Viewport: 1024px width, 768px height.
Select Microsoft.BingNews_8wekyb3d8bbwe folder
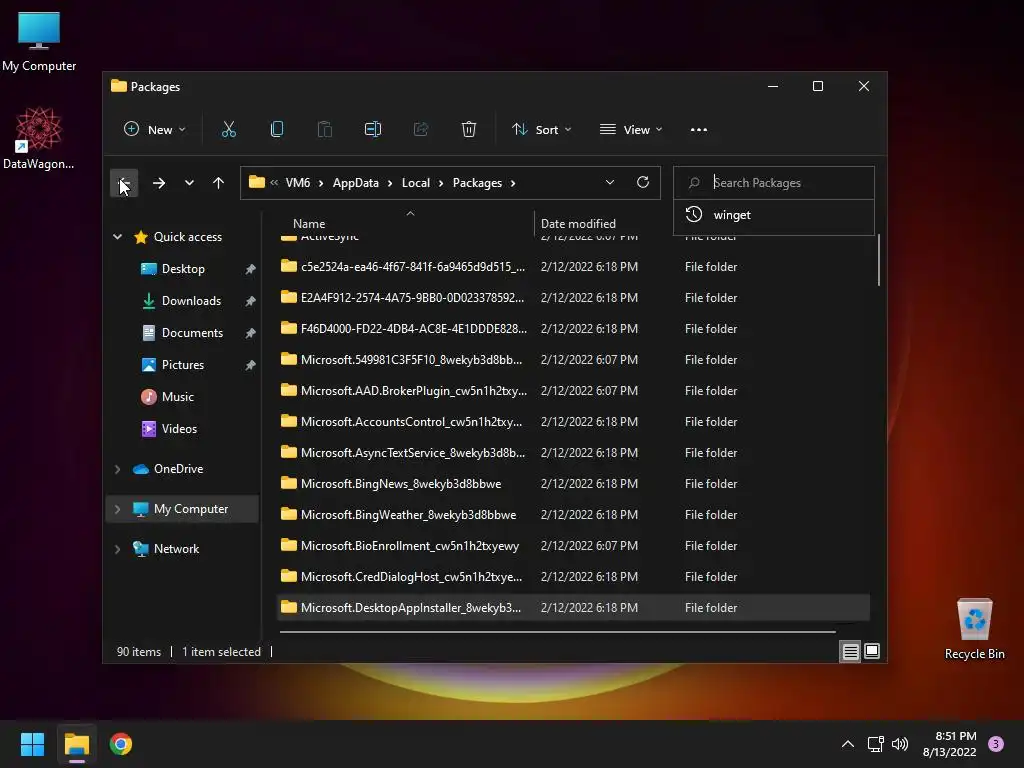click(573, 484)
